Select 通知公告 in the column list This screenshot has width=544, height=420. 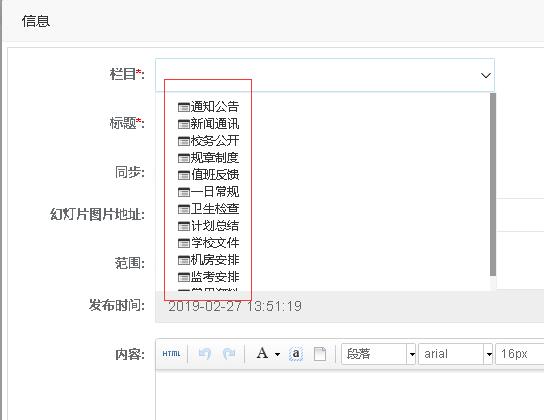pos(215,106)
